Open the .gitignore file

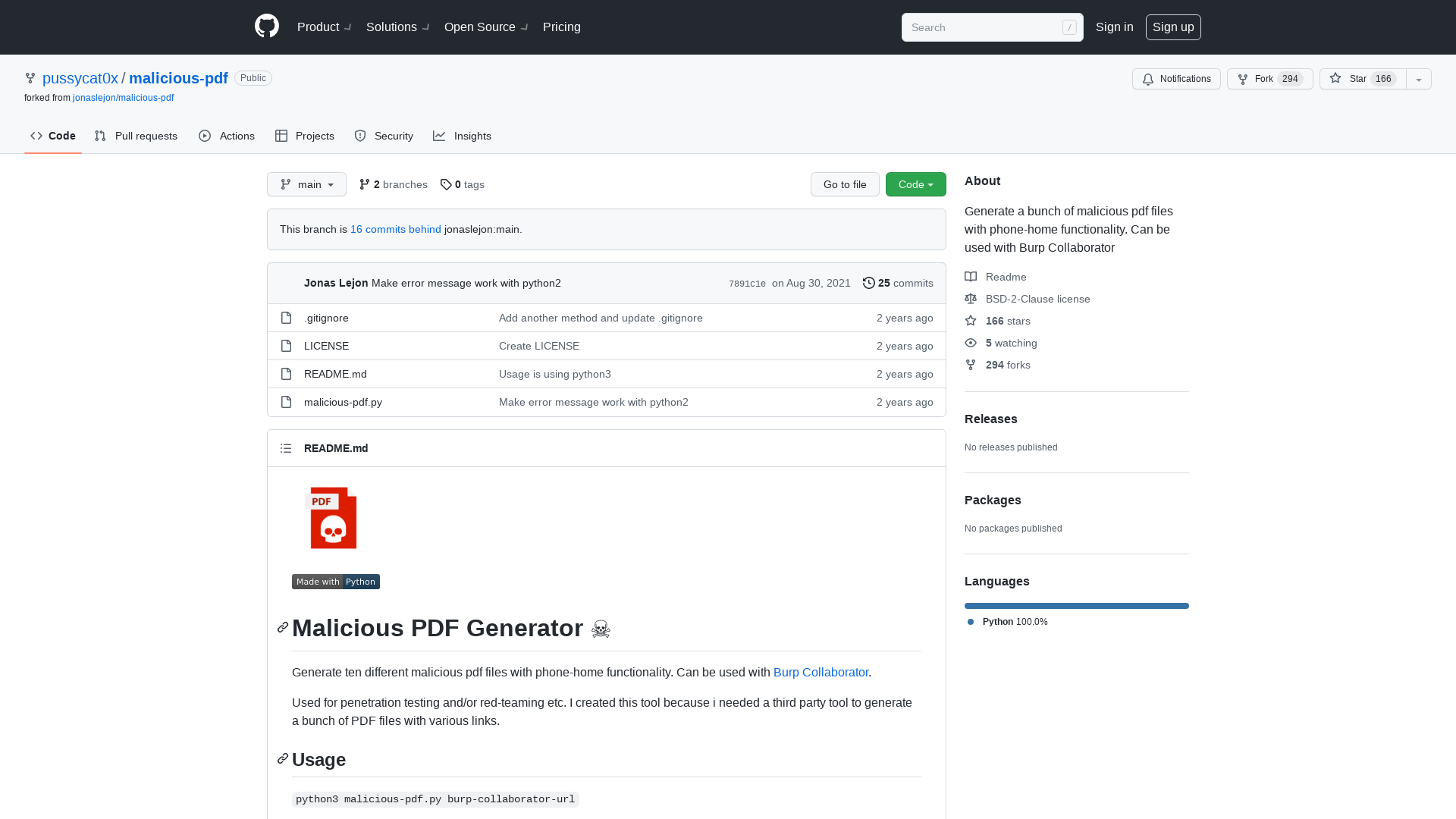[x=326, y=318]
